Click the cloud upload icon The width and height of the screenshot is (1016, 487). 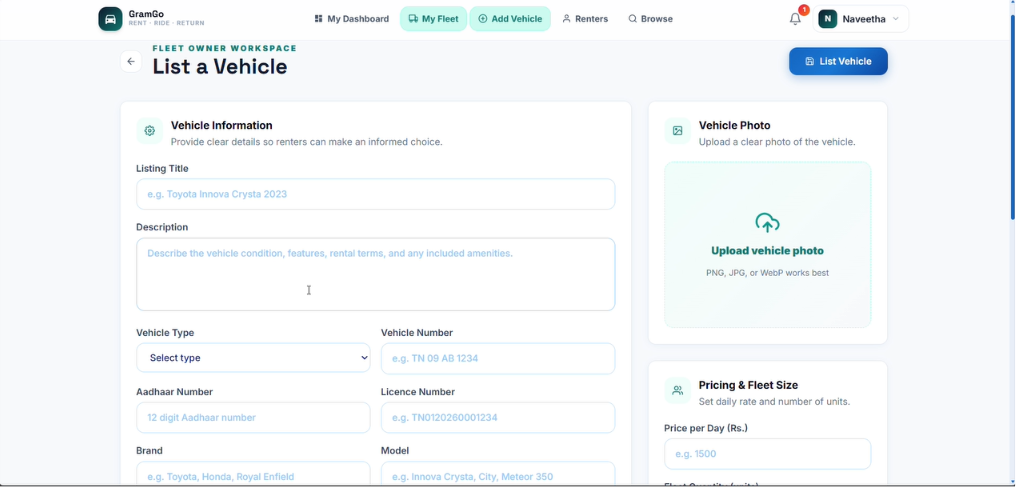pyautogui.click(x=767, y=223)
